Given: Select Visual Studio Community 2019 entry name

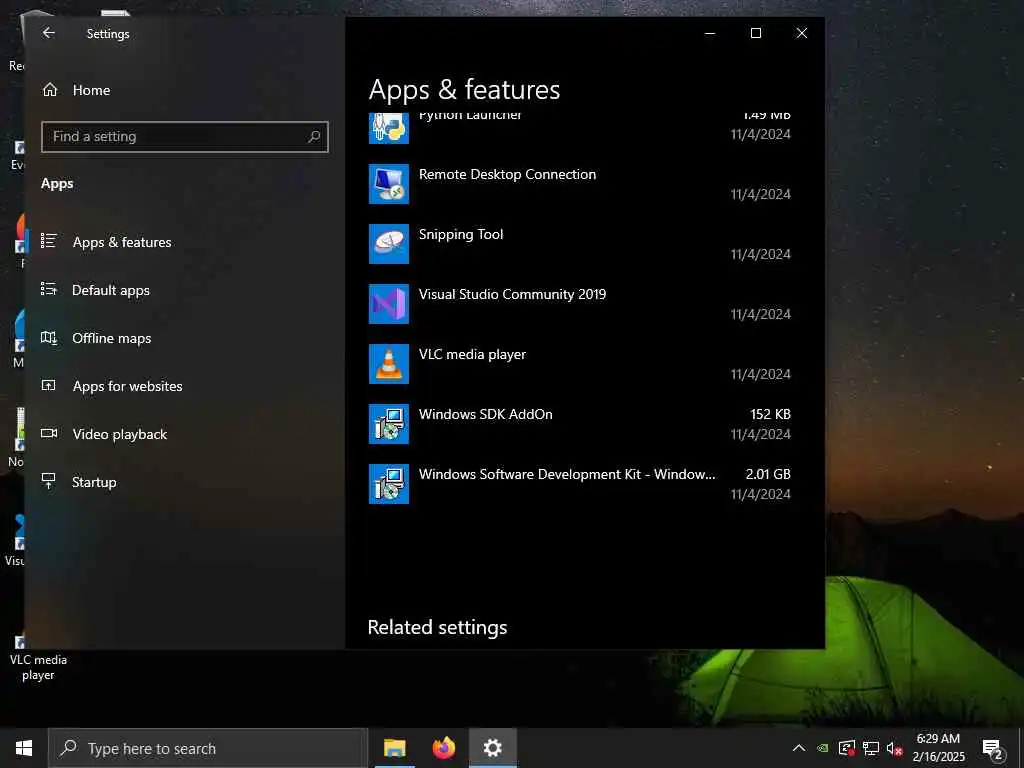Looking at the screenshot, I should 513,294.
